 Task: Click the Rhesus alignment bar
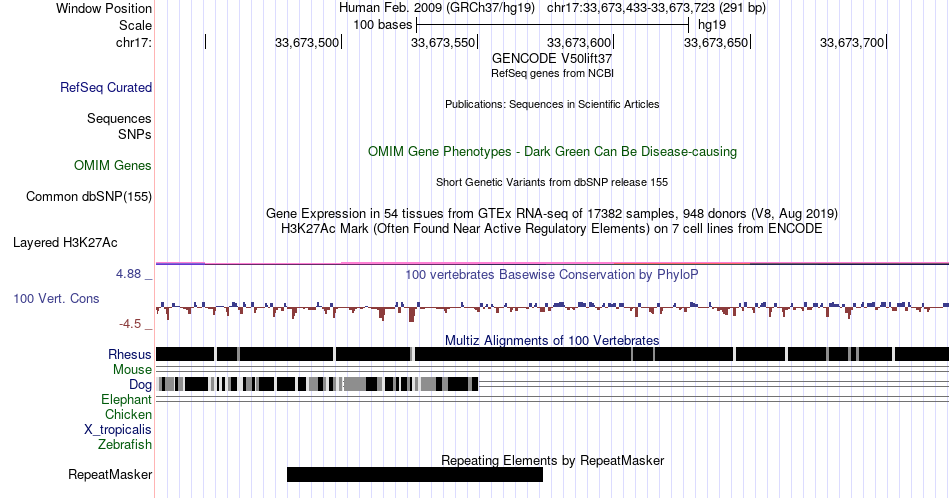point(552,354)
